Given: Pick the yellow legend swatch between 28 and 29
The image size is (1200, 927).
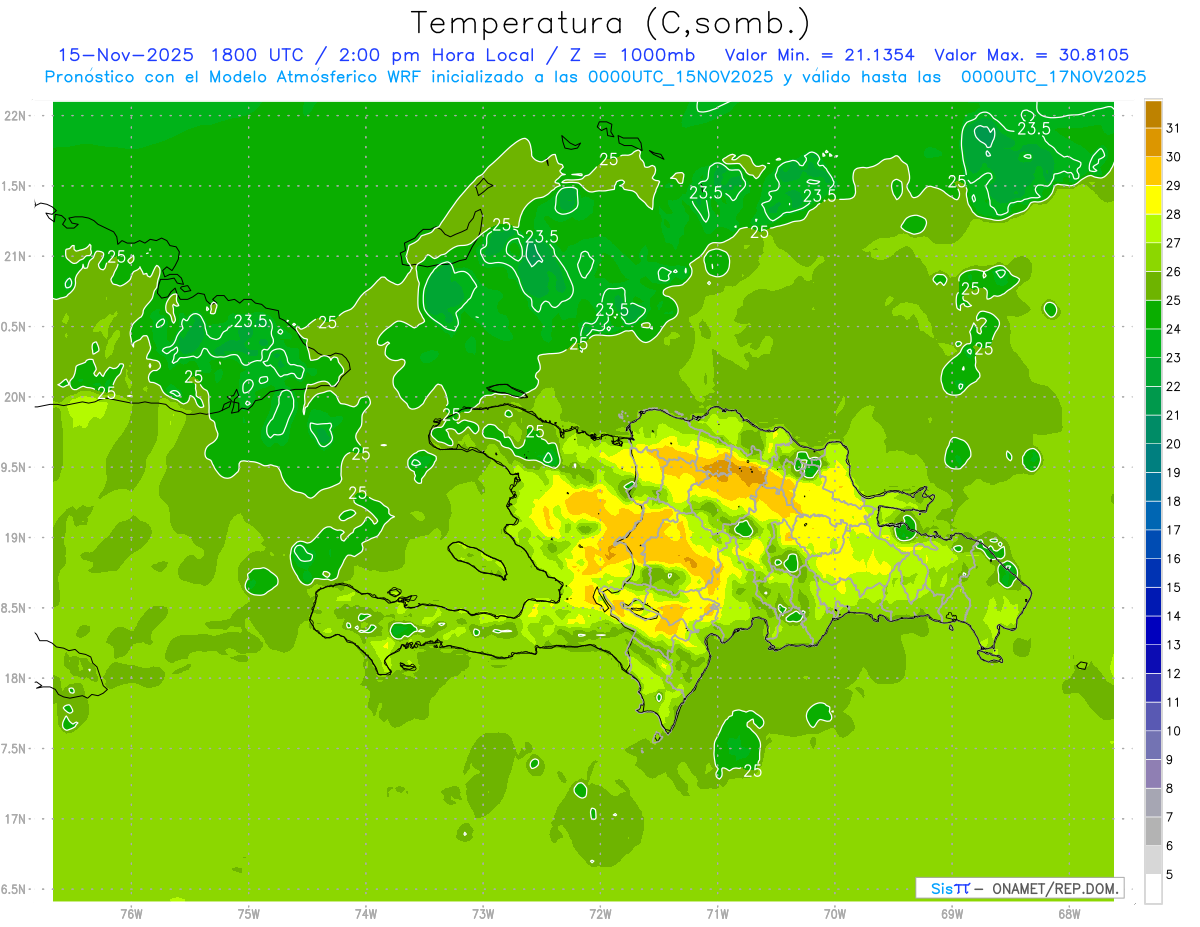Looking at the screenshot, I should (1153, 199).
